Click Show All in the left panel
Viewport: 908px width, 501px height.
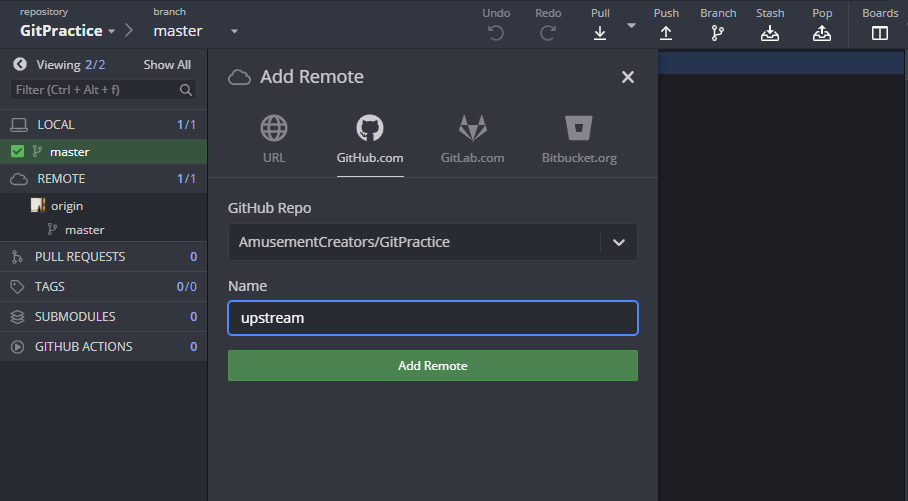click(x=167, y=65)
